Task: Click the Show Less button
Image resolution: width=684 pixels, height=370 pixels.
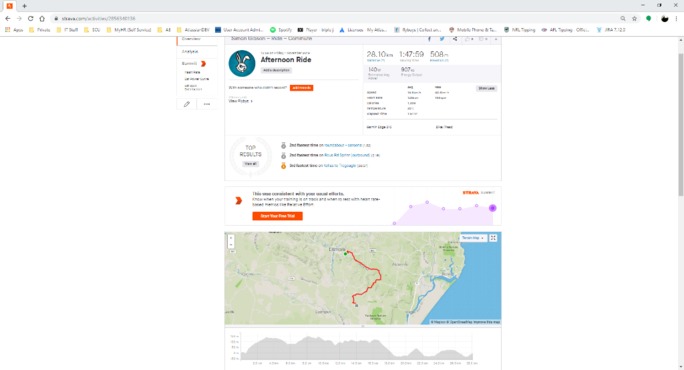Action: click(x=486, y=89)
